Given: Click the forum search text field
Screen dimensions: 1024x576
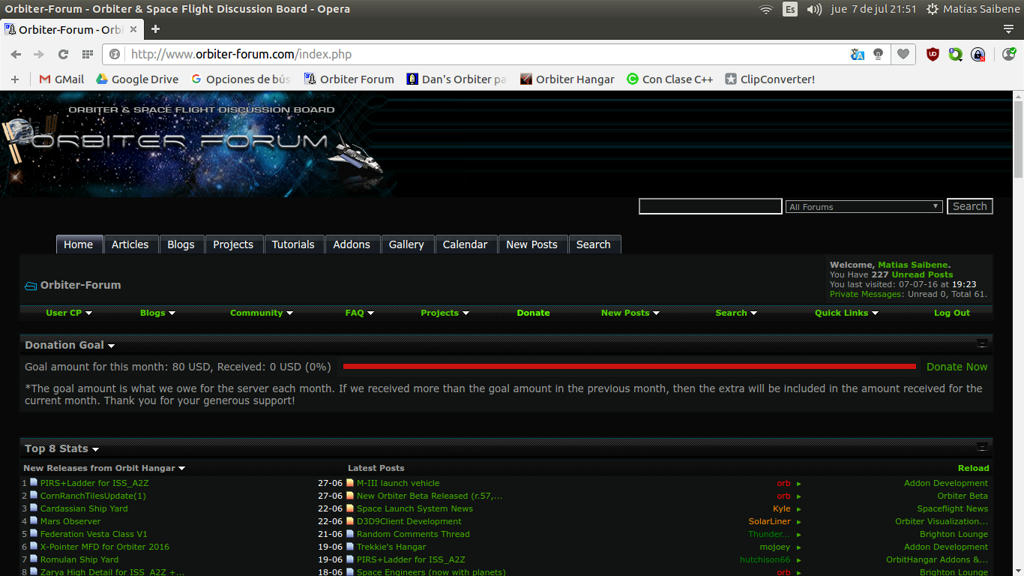Looking at the screenshot, I should coord(710,206).
